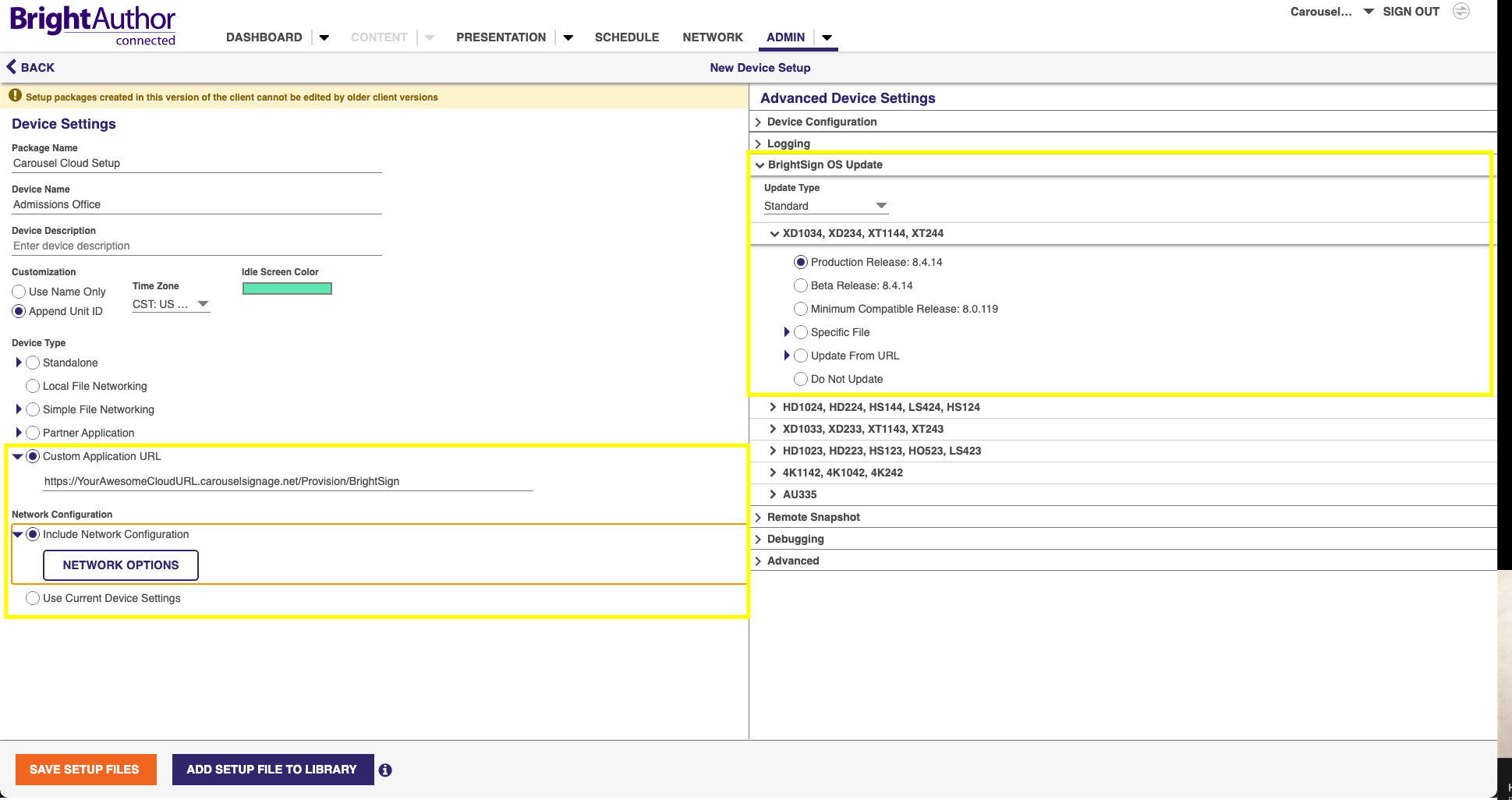Open the Presentation dropdown arrow
Screen dimensions: 1512x800
coord(568,37)
